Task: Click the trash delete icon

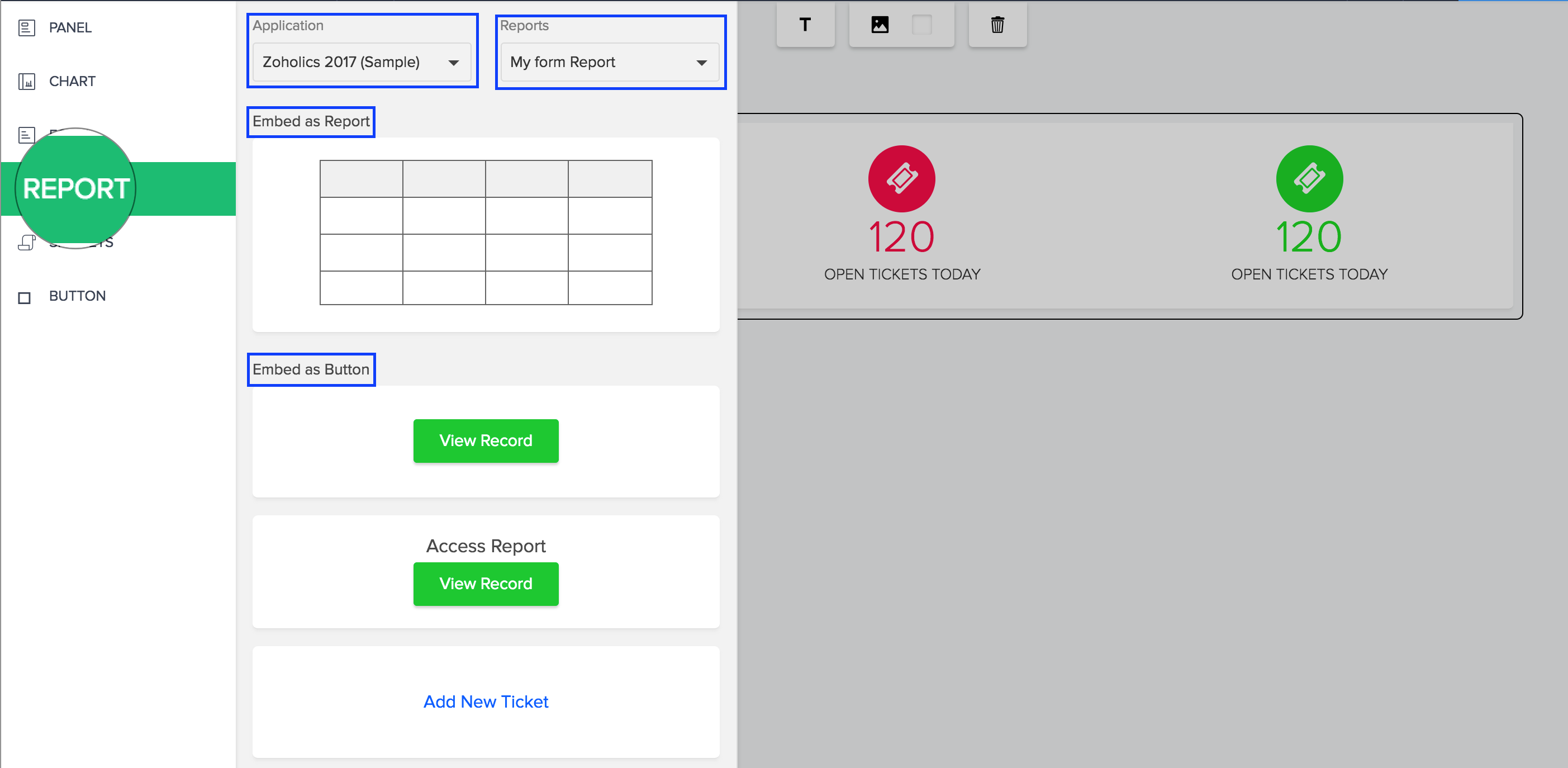Action: click(997, 25)
